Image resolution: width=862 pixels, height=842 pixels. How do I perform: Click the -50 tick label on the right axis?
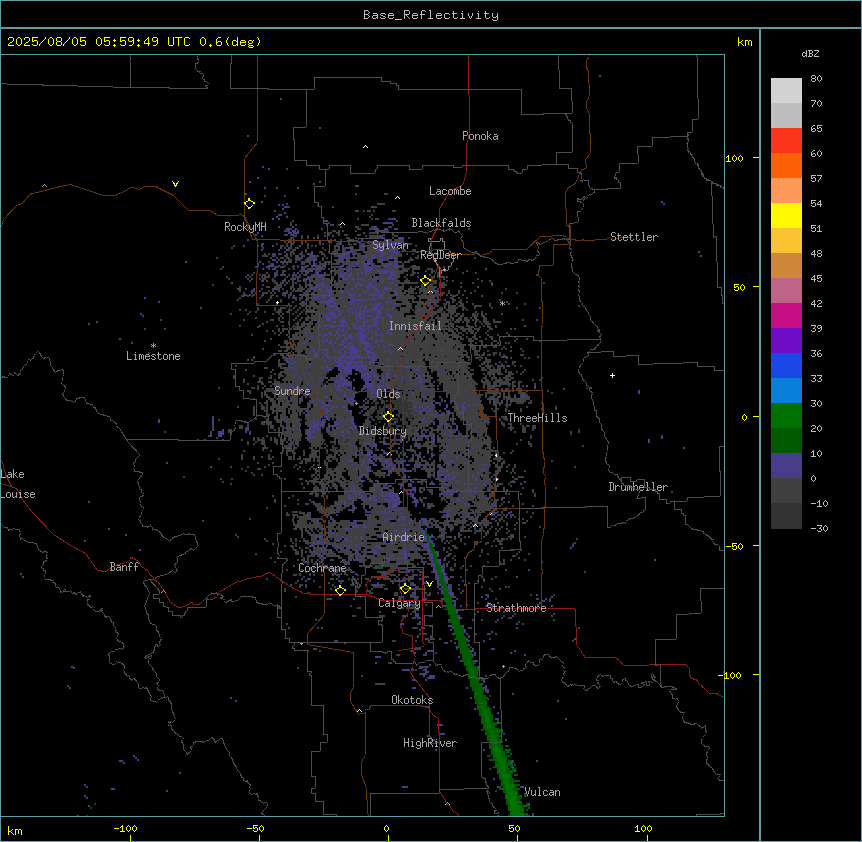(x=733, y=546)
